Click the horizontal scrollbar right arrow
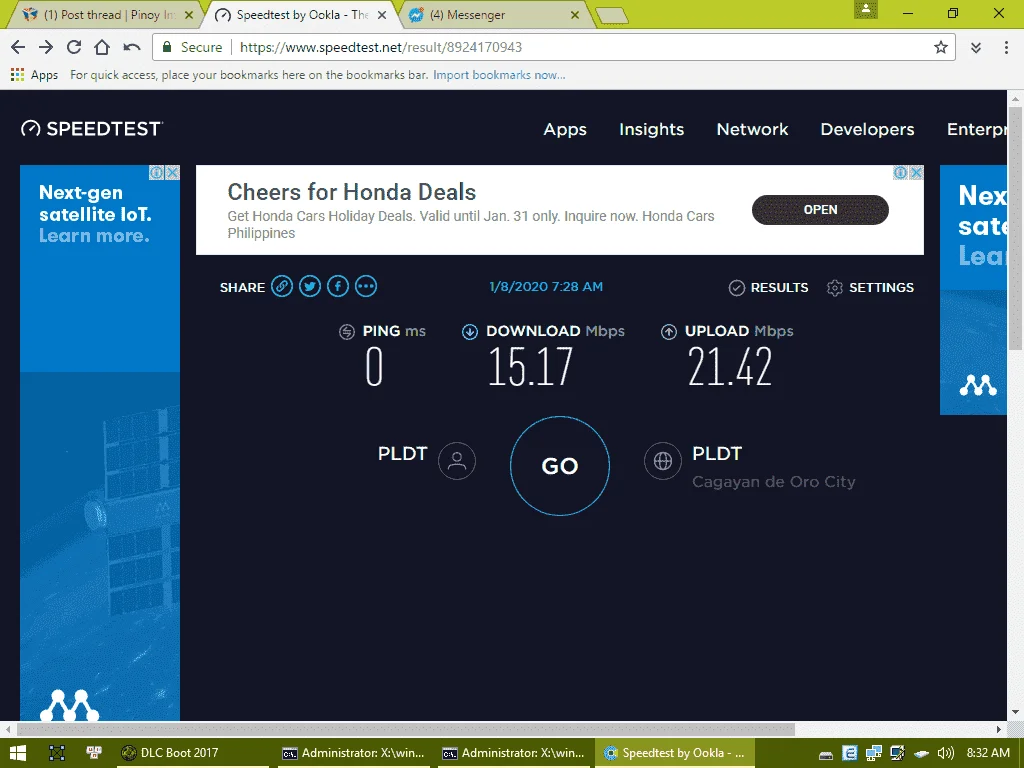The height and width of the screenshot is (768, 1024). (999, 729)
